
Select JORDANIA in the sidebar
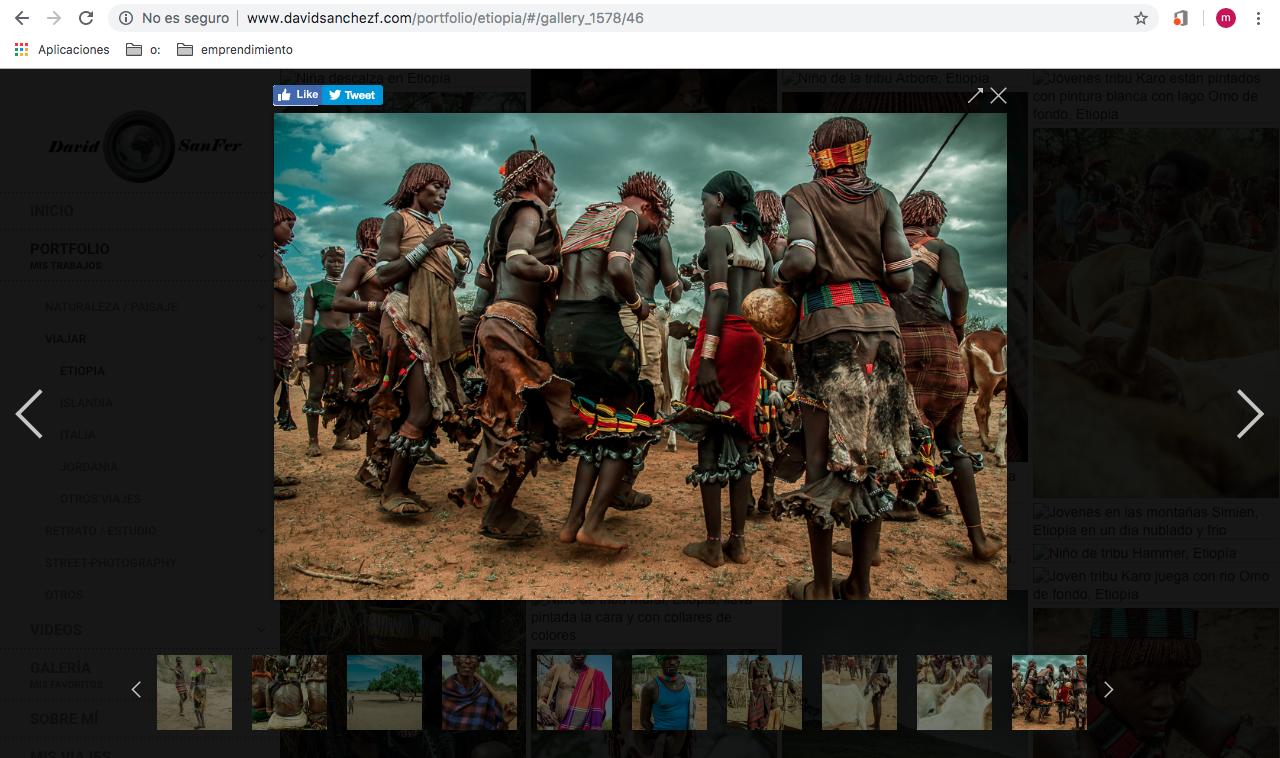(x=89, y=467)
